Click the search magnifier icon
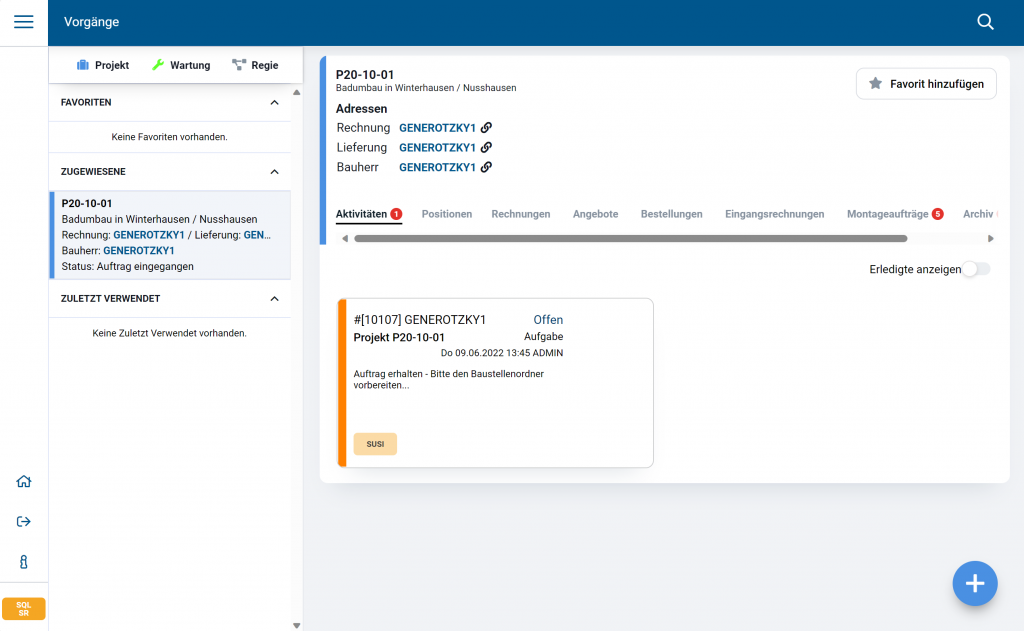The height and width of the screenshot is (631, 1024). tap(985, 22)
